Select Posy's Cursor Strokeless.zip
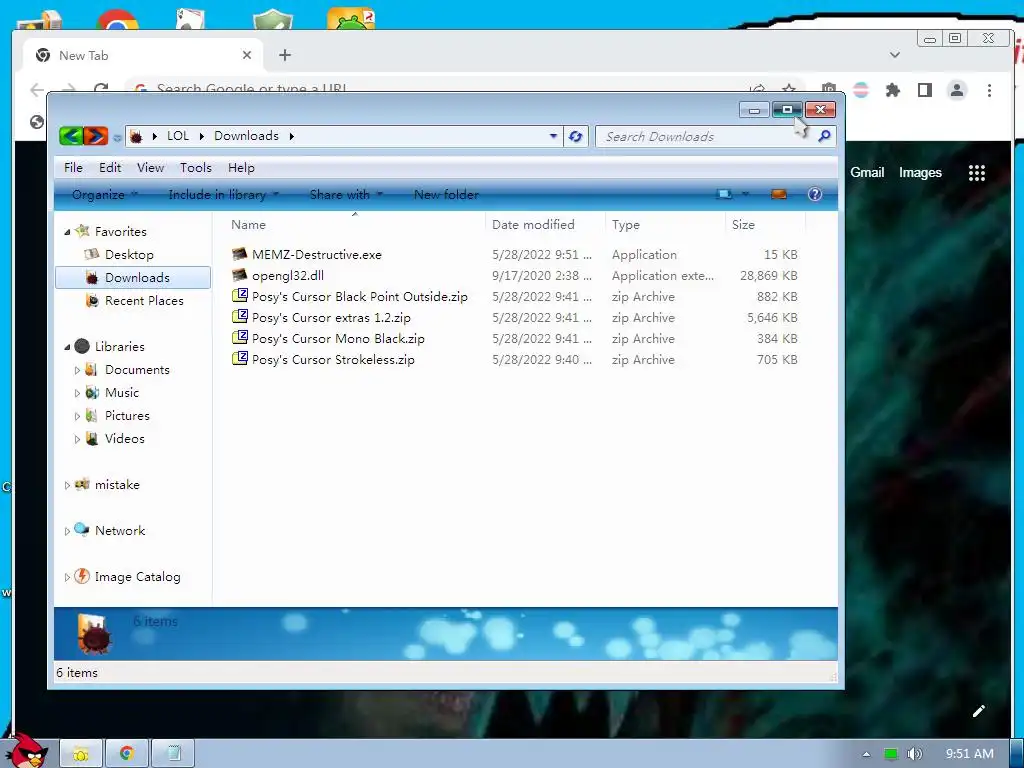This screenshot has height=768, width=1024. pyautogui.click(x=333, y=360)
